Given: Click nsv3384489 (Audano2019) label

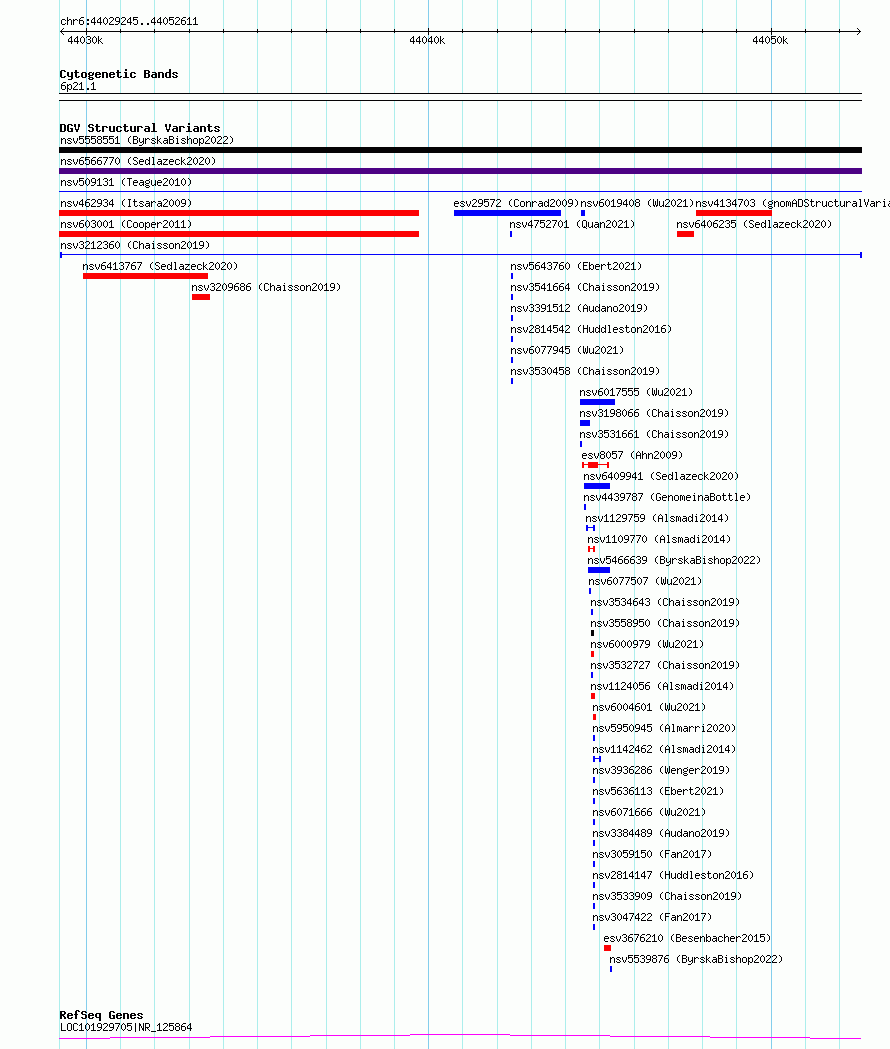Looking at the screenshot, I should click(x=661, y=834).
